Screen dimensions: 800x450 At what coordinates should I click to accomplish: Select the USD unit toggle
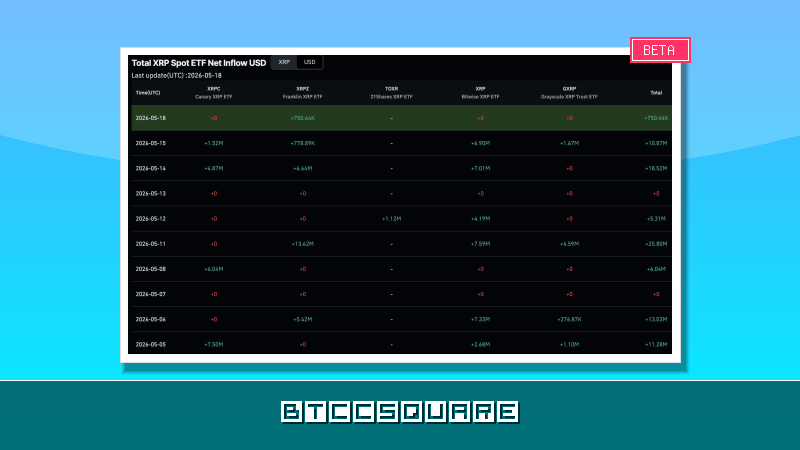[310, 62]
